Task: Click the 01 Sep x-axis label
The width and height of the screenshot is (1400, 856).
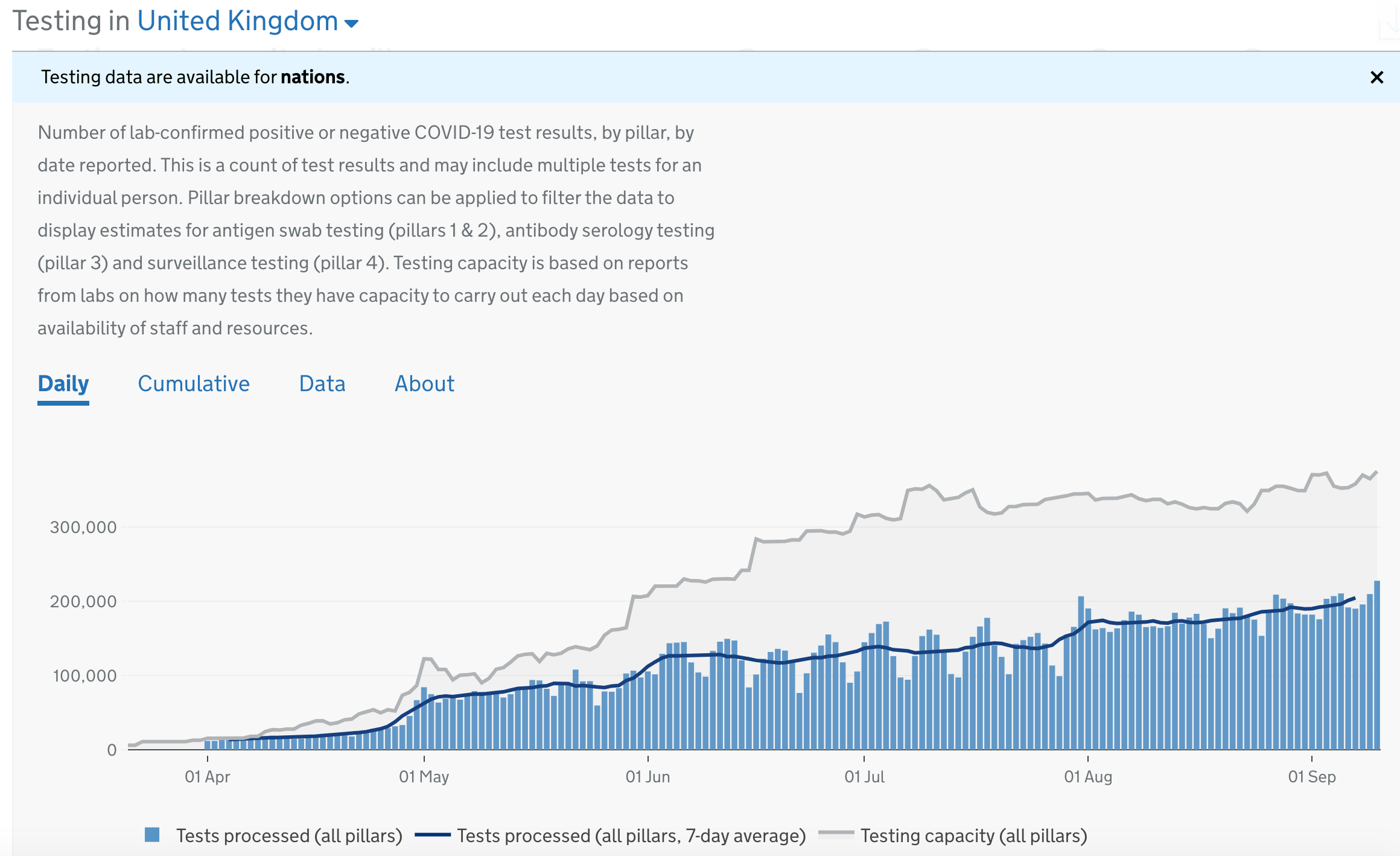Action: [x=1312, y=777]
